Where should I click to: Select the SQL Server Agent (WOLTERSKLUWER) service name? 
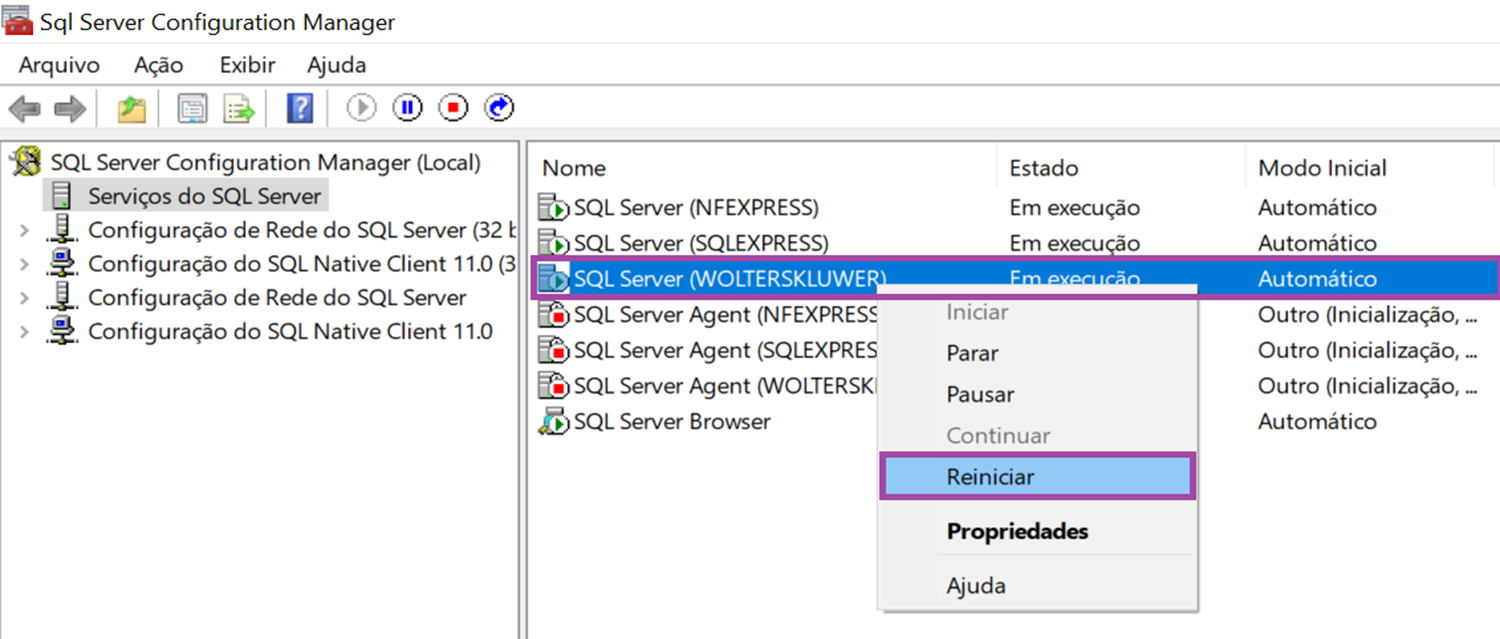726,386
